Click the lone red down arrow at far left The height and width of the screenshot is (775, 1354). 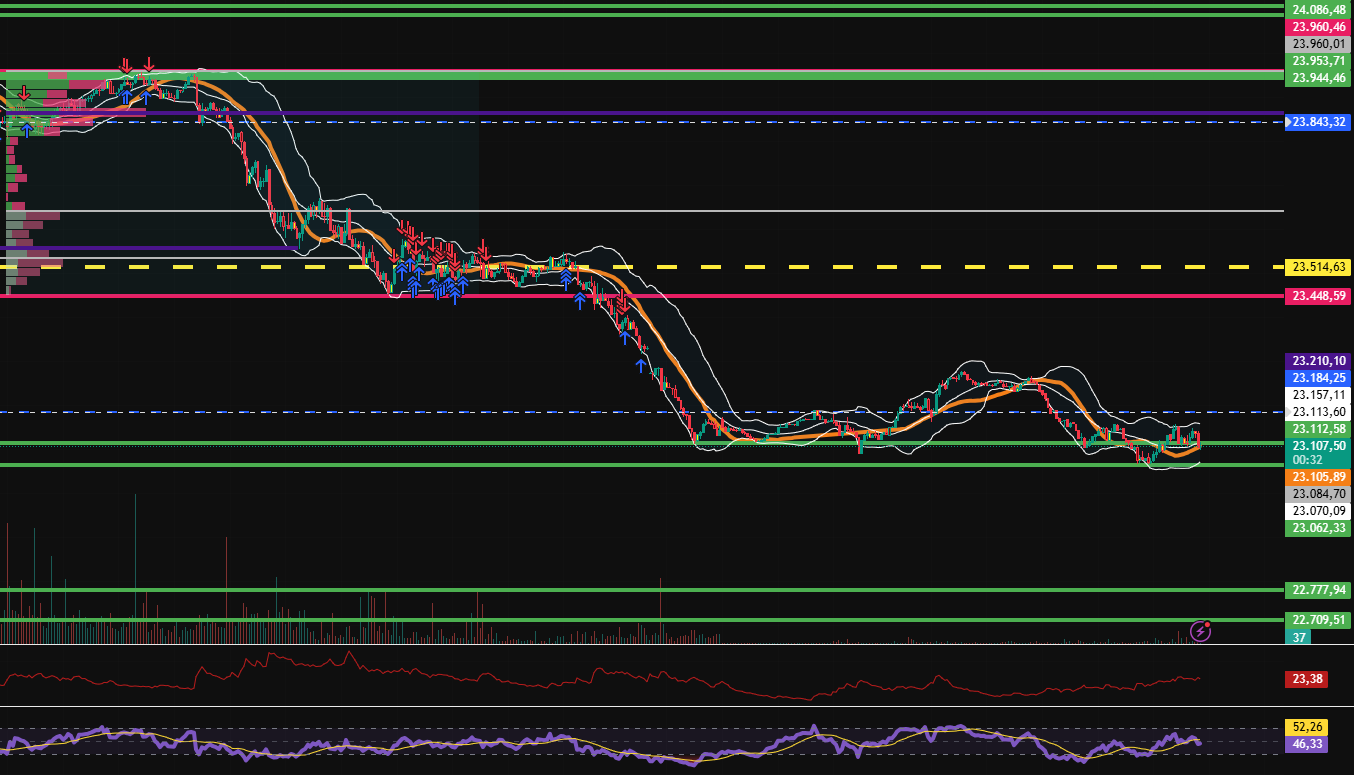[24, 93]
